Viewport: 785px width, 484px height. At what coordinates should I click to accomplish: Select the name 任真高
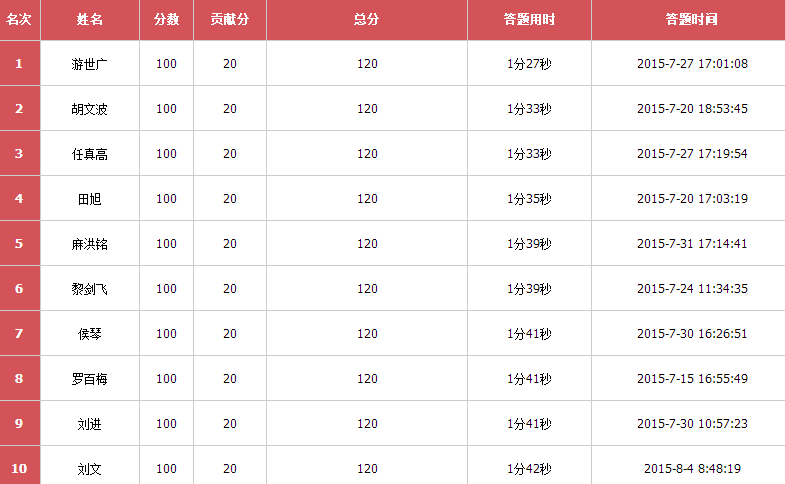pyautogui.click(x=90, y=154)
